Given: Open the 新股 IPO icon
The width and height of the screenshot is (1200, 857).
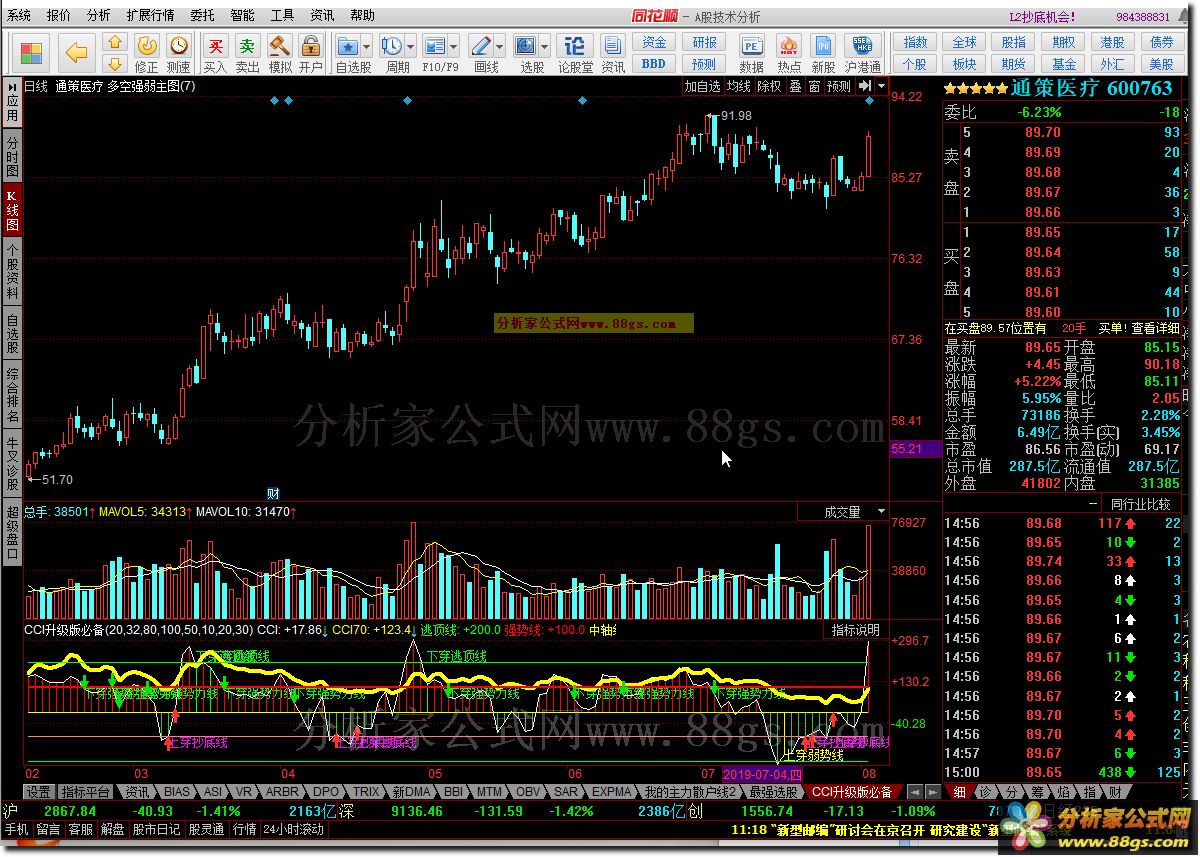Looking at the screenshot, I should point(823,53).
